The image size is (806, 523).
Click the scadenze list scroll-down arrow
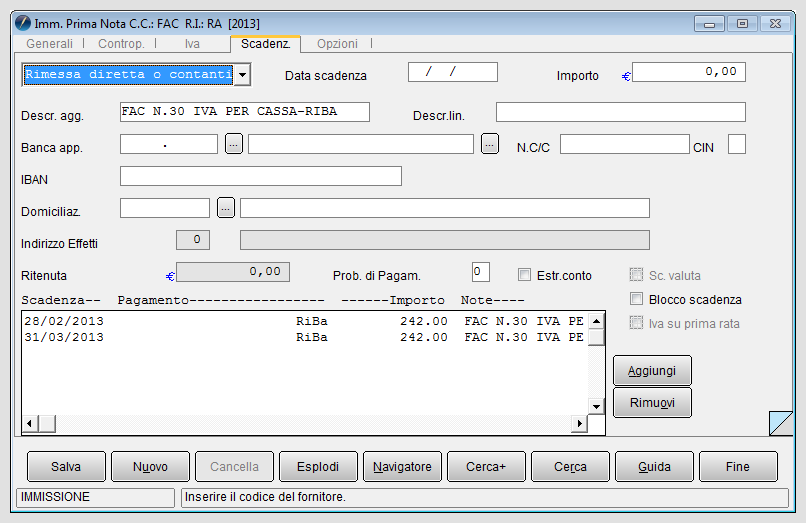pyautogui.click(x=596, y=406)
